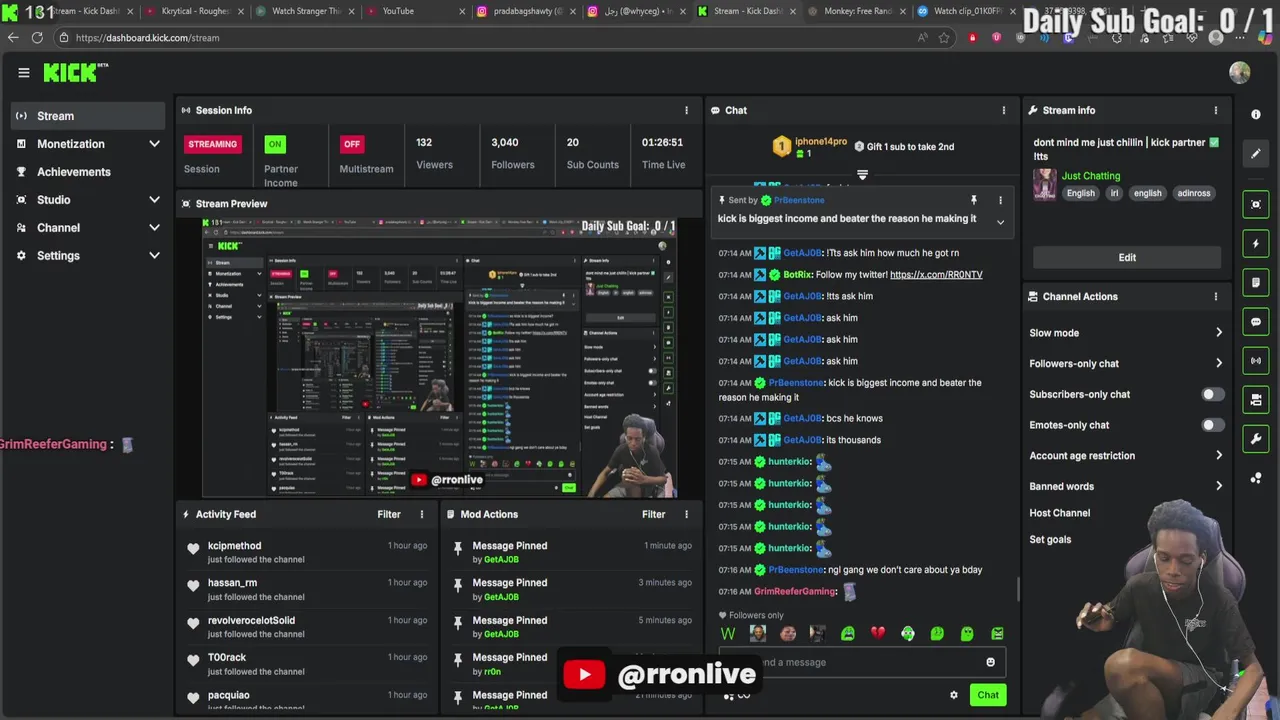The width and height of the screenshot is (1280, 720).
Task: Open Followers-only chat options chevron
Action: (x=1218, y=364)
